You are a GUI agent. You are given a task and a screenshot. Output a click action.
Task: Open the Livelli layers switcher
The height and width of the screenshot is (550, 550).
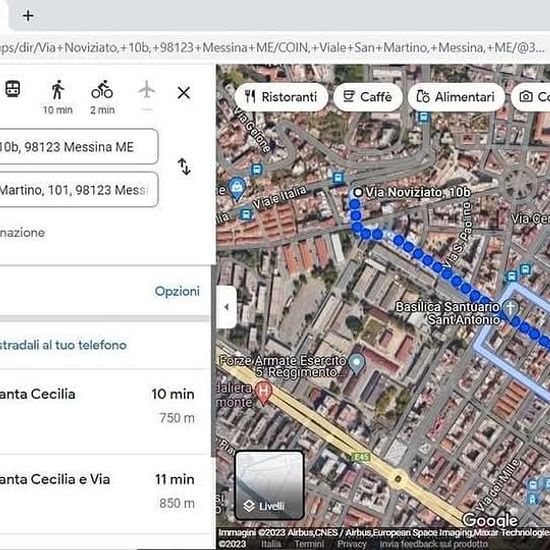pyautogui.click(x=269, y=485)
